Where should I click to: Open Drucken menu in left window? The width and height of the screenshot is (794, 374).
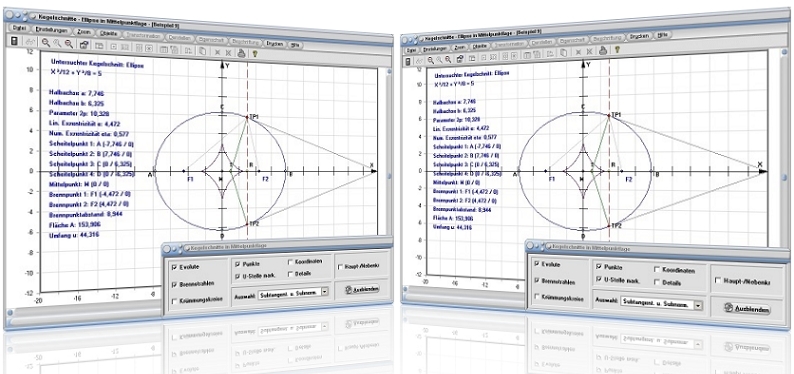(274, 44)
